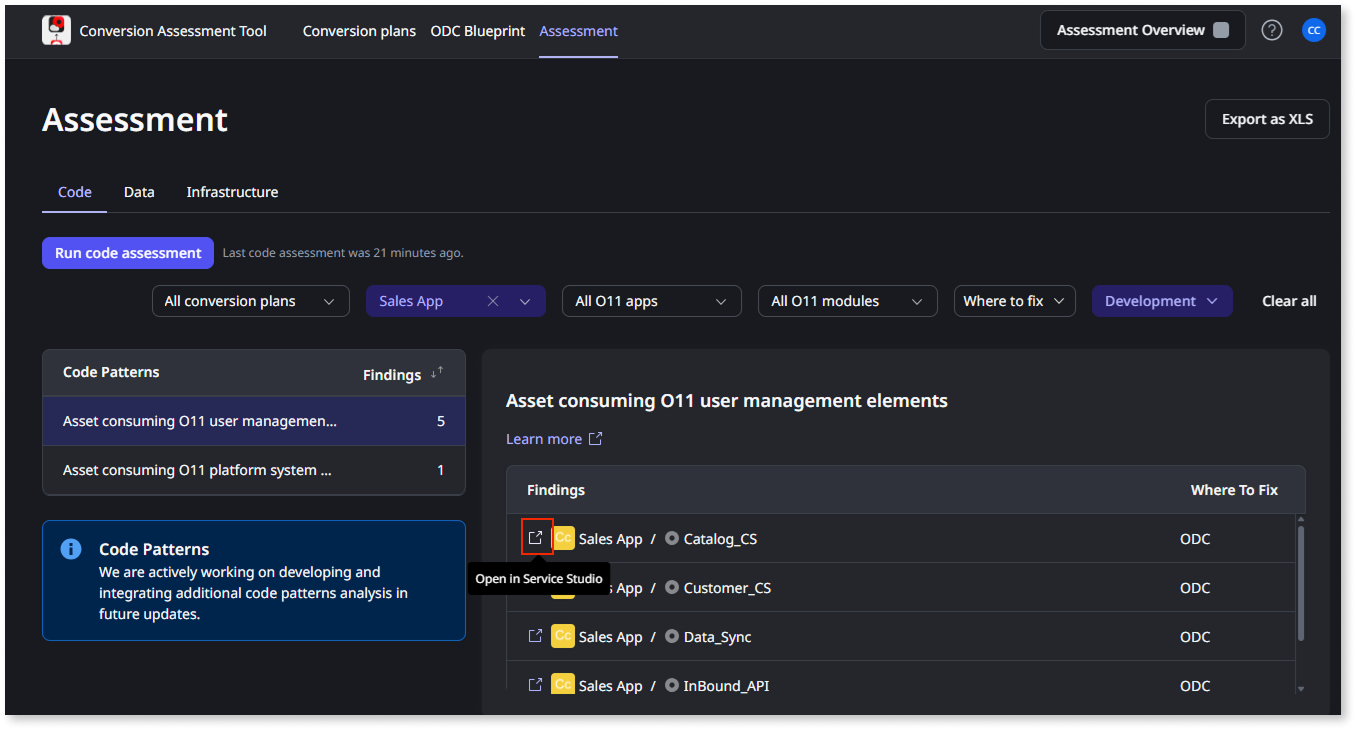
Task: Click the yellow Cc app icon for InBound_API
Action: pyautogui.click(x=563, y=685)
